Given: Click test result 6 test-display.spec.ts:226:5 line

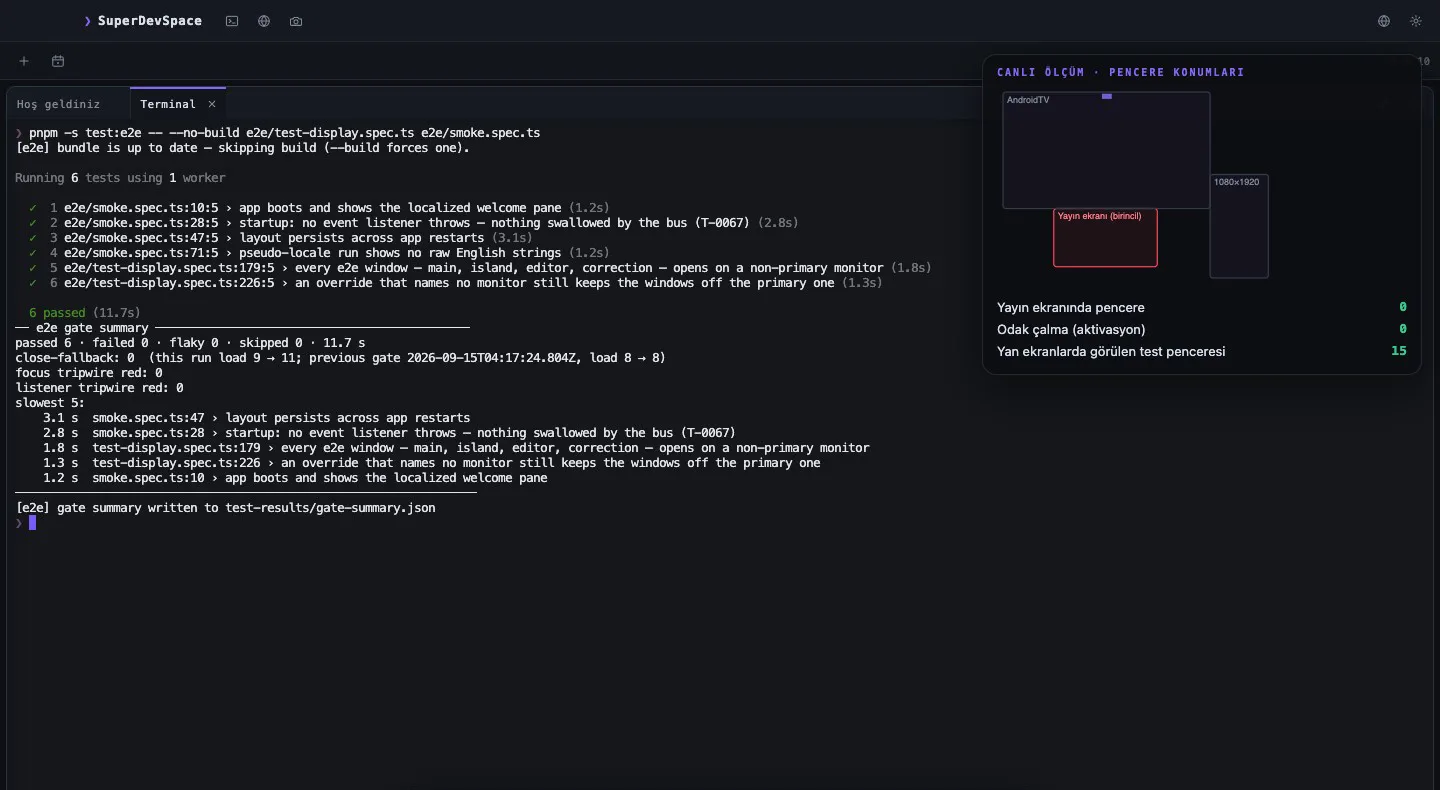Looking at the screenshot, I should 455,283.
